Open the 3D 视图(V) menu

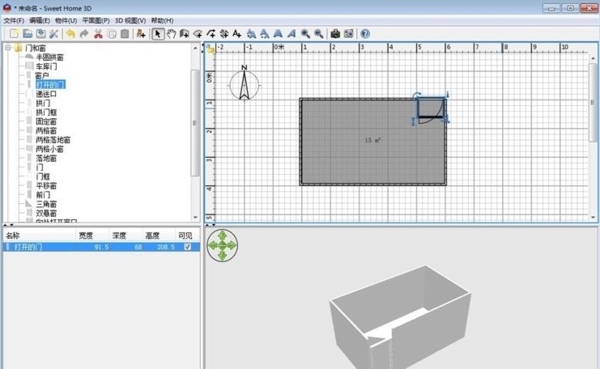pos(130,20)
